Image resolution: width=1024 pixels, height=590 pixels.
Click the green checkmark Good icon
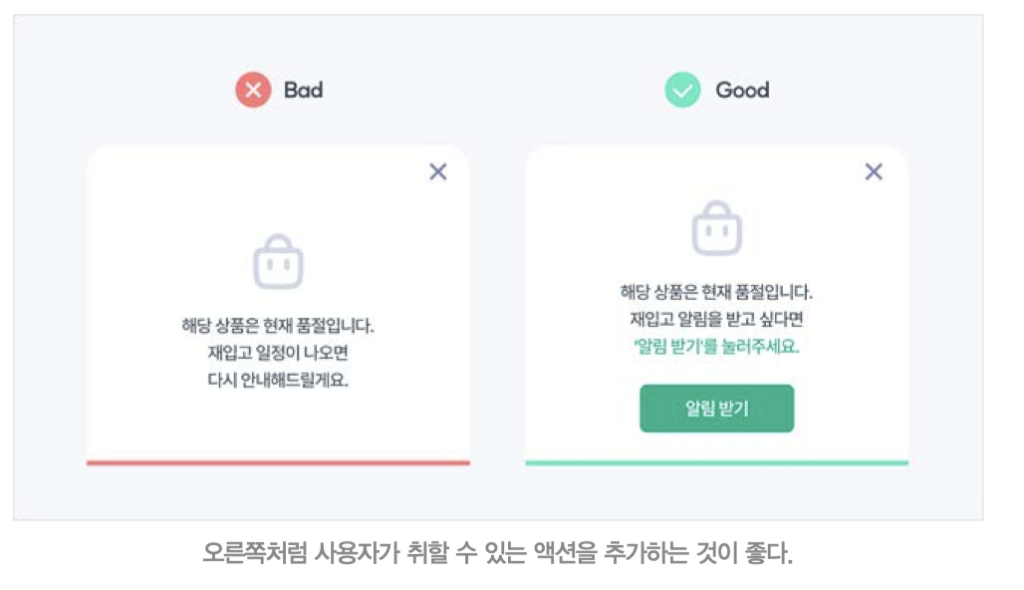[682, 90]
